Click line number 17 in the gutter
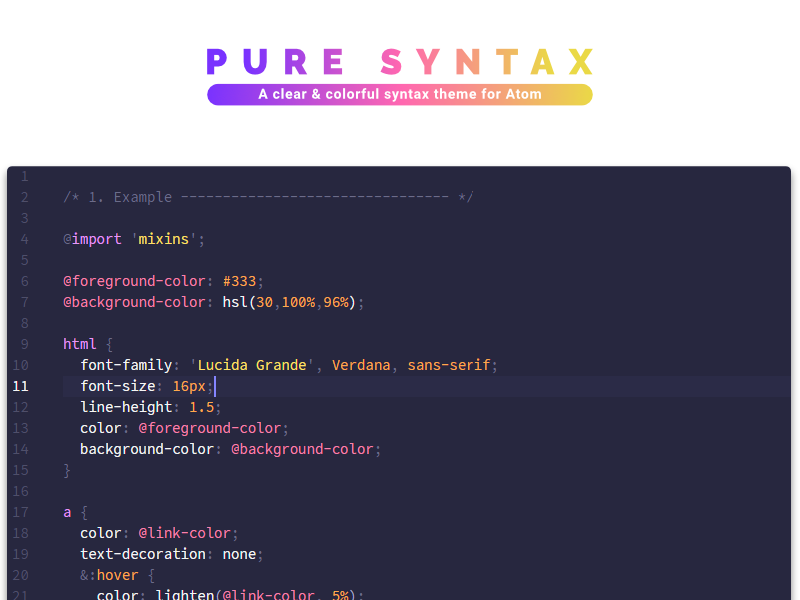Viewport: 800px width, 600px height. click(20, 512)
